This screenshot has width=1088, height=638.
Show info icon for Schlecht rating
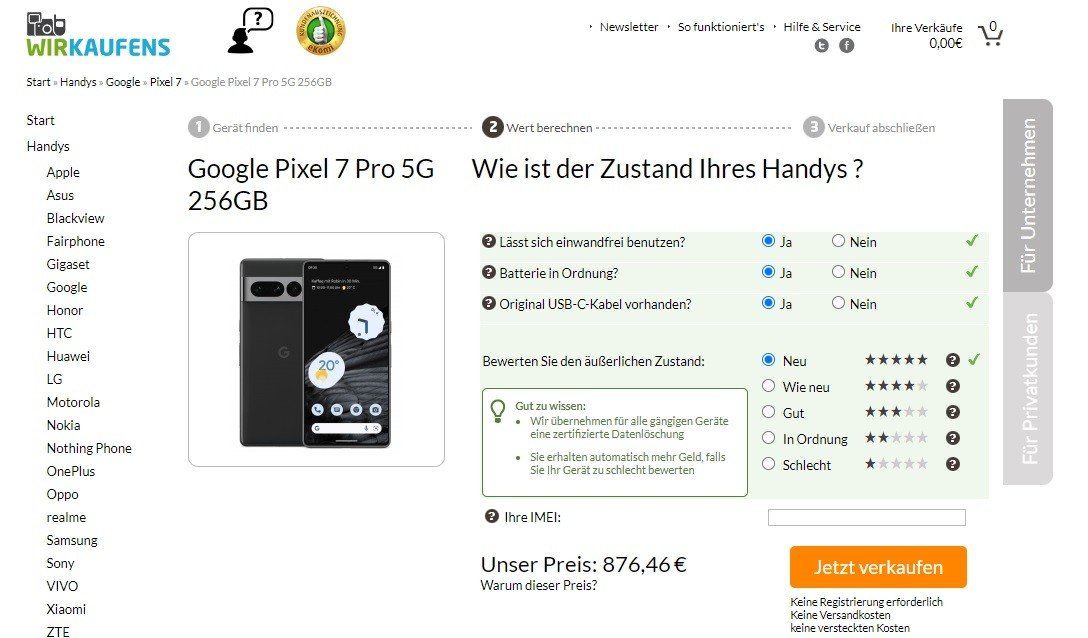[953, 464]
